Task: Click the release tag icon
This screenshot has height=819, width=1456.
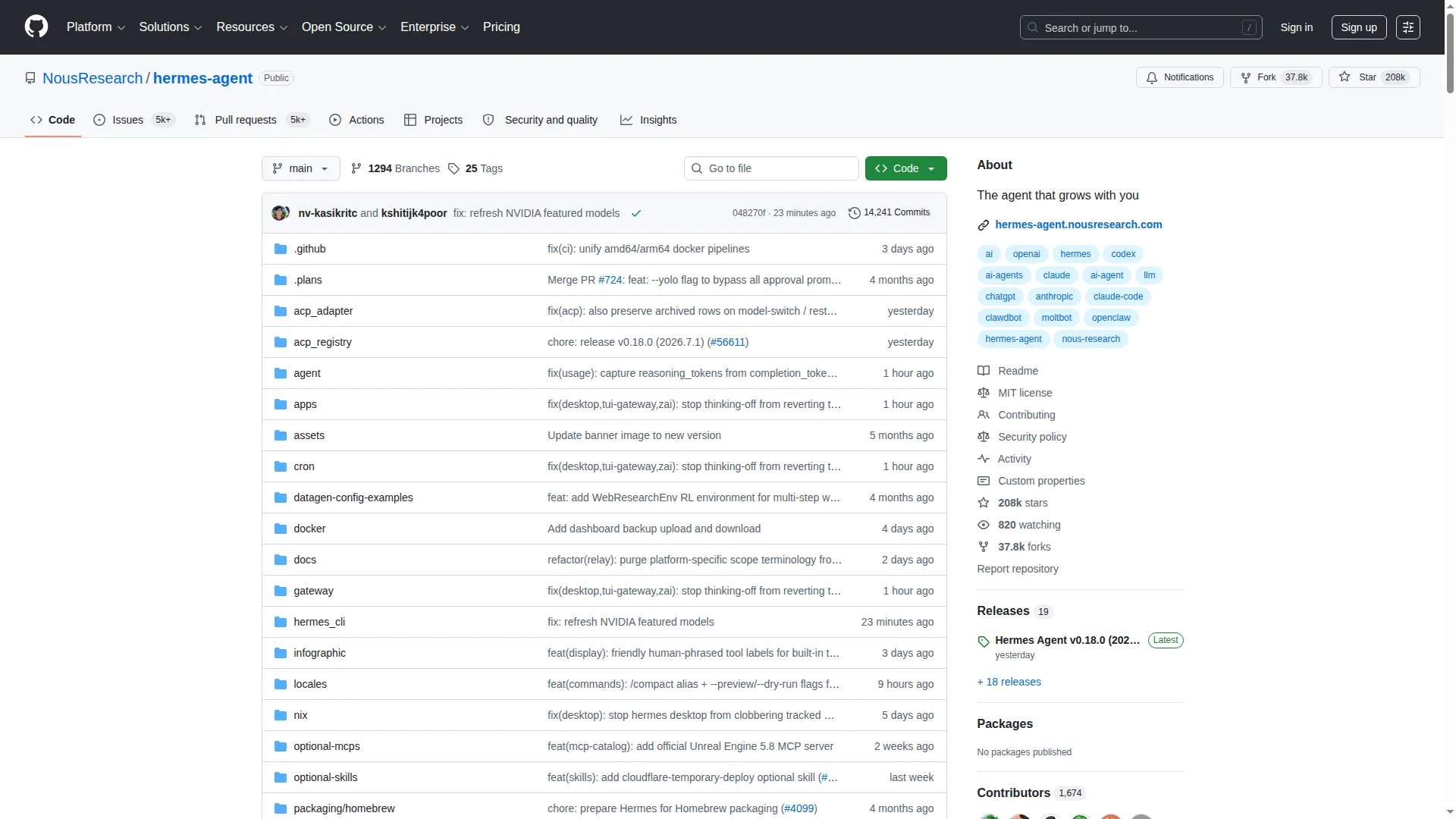Action: 984,642
